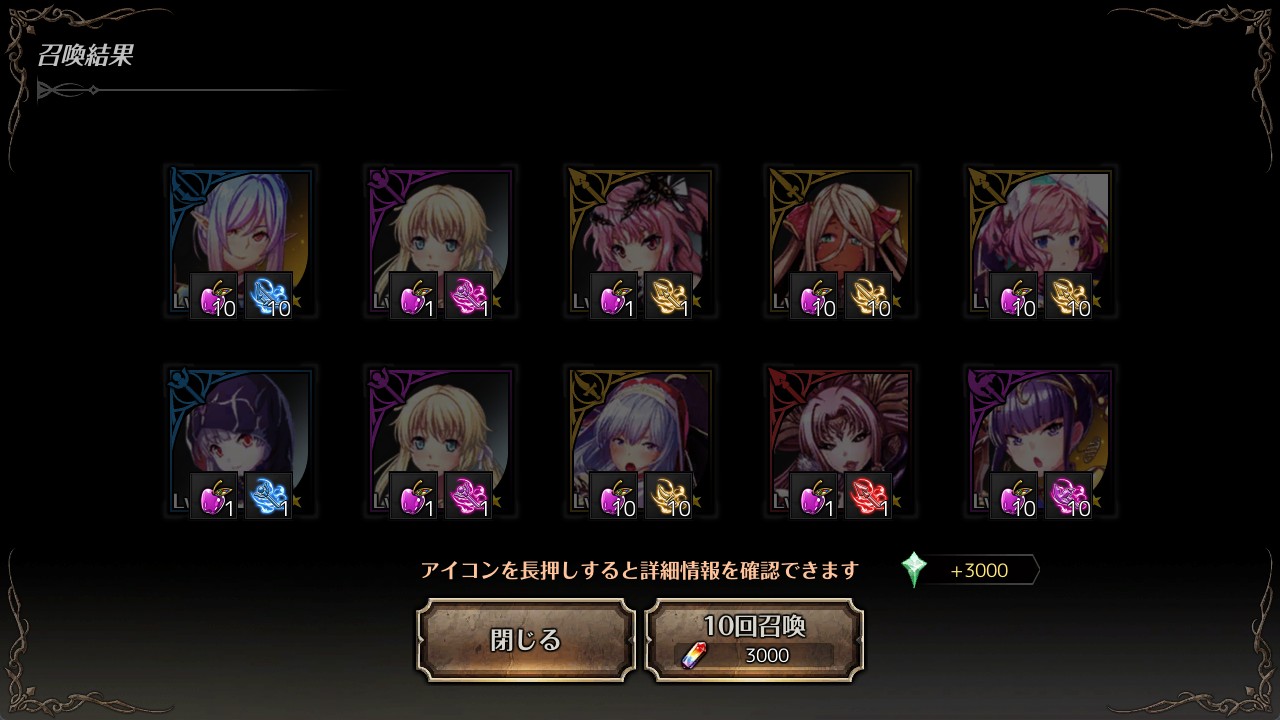Click blue crystal icon on elf card
This screenshot has height=720, width=1280.
coord(268,296)
